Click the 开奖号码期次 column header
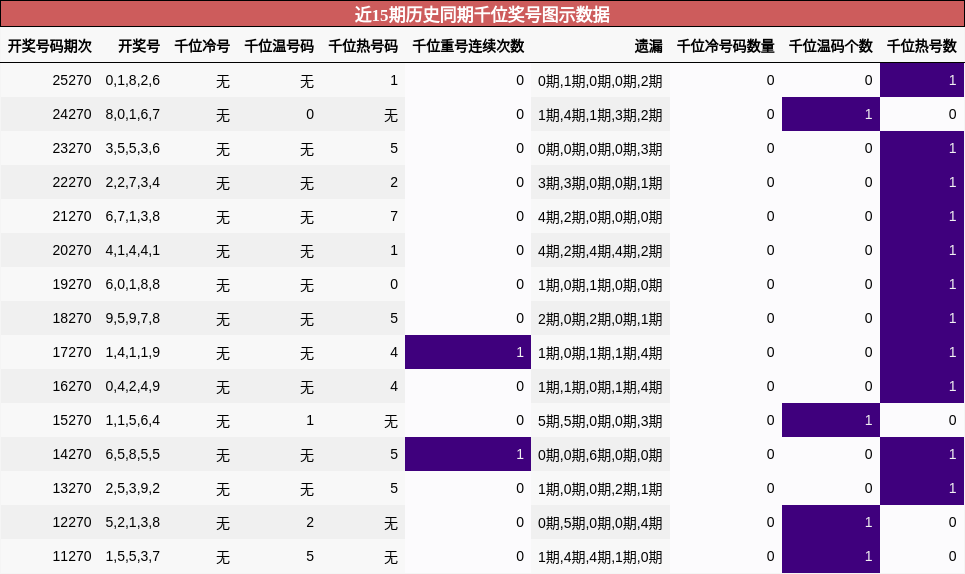 pyautogui.click(x=49, y=46)
